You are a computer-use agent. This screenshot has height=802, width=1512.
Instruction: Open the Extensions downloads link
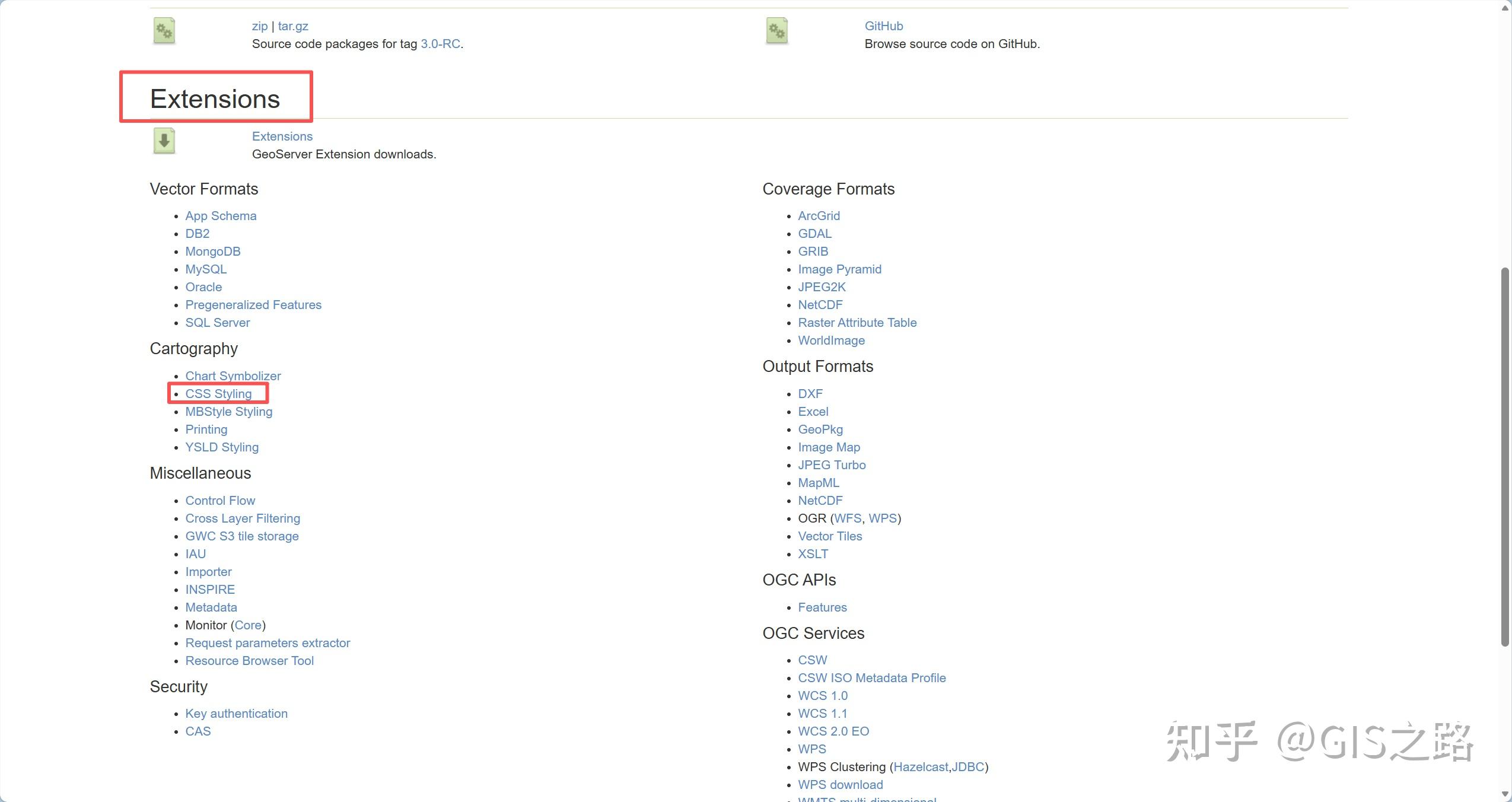tap(282, 136)
